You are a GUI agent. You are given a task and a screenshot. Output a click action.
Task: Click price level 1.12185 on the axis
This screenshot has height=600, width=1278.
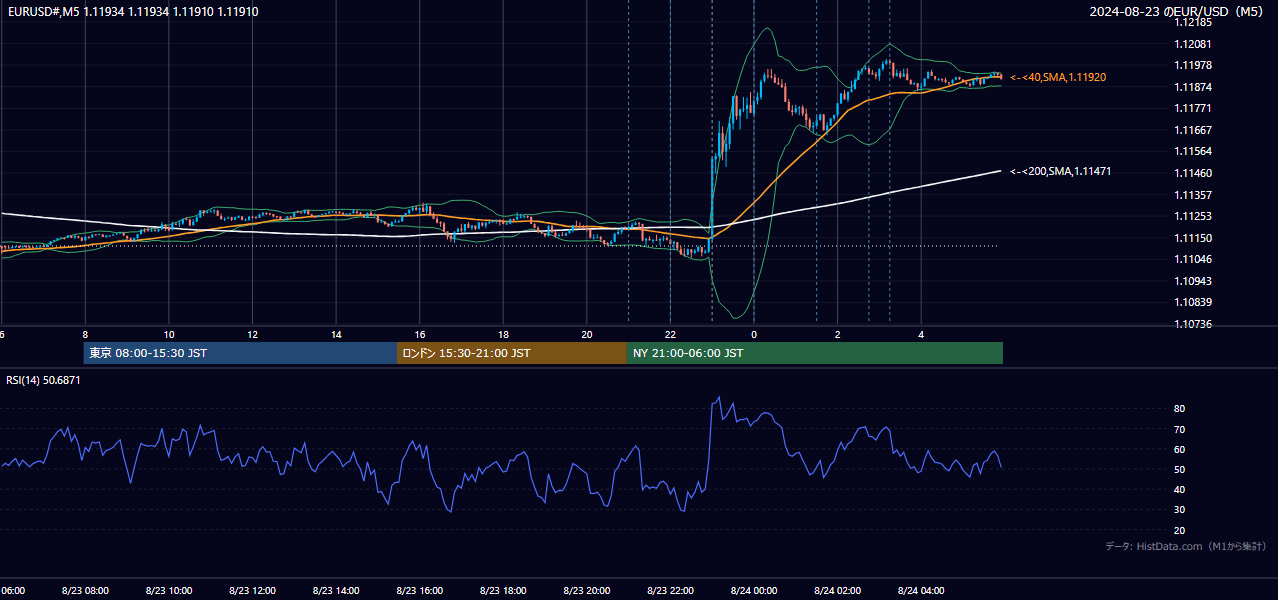point(1192,22)
